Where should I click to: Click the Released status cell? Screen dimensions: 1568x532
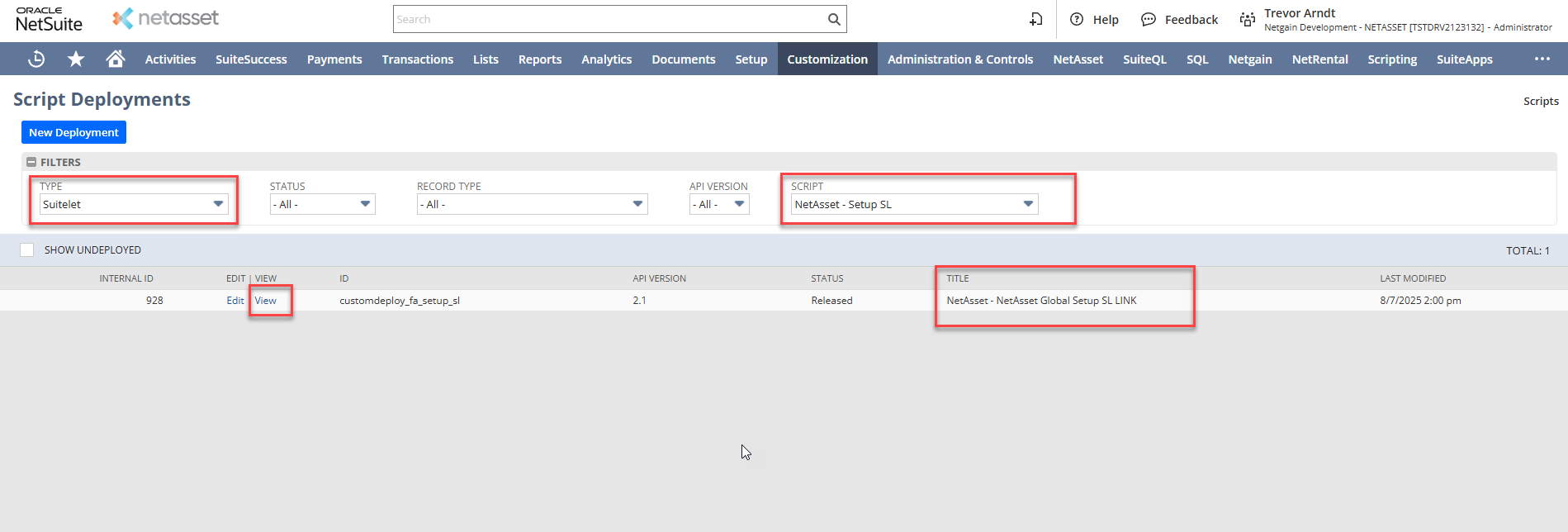click(x=831, y=301)
